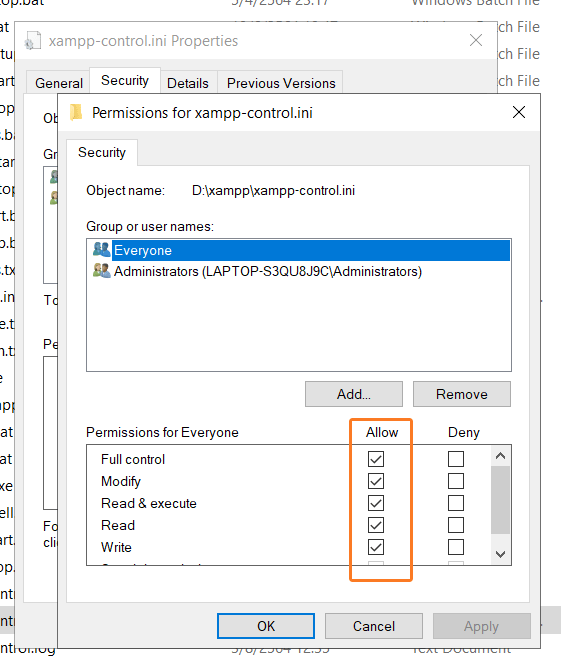Viewport: 561px width, 656px height.
Task: Click the folder icon in Permissions title bar
Action: pos(76,112)
